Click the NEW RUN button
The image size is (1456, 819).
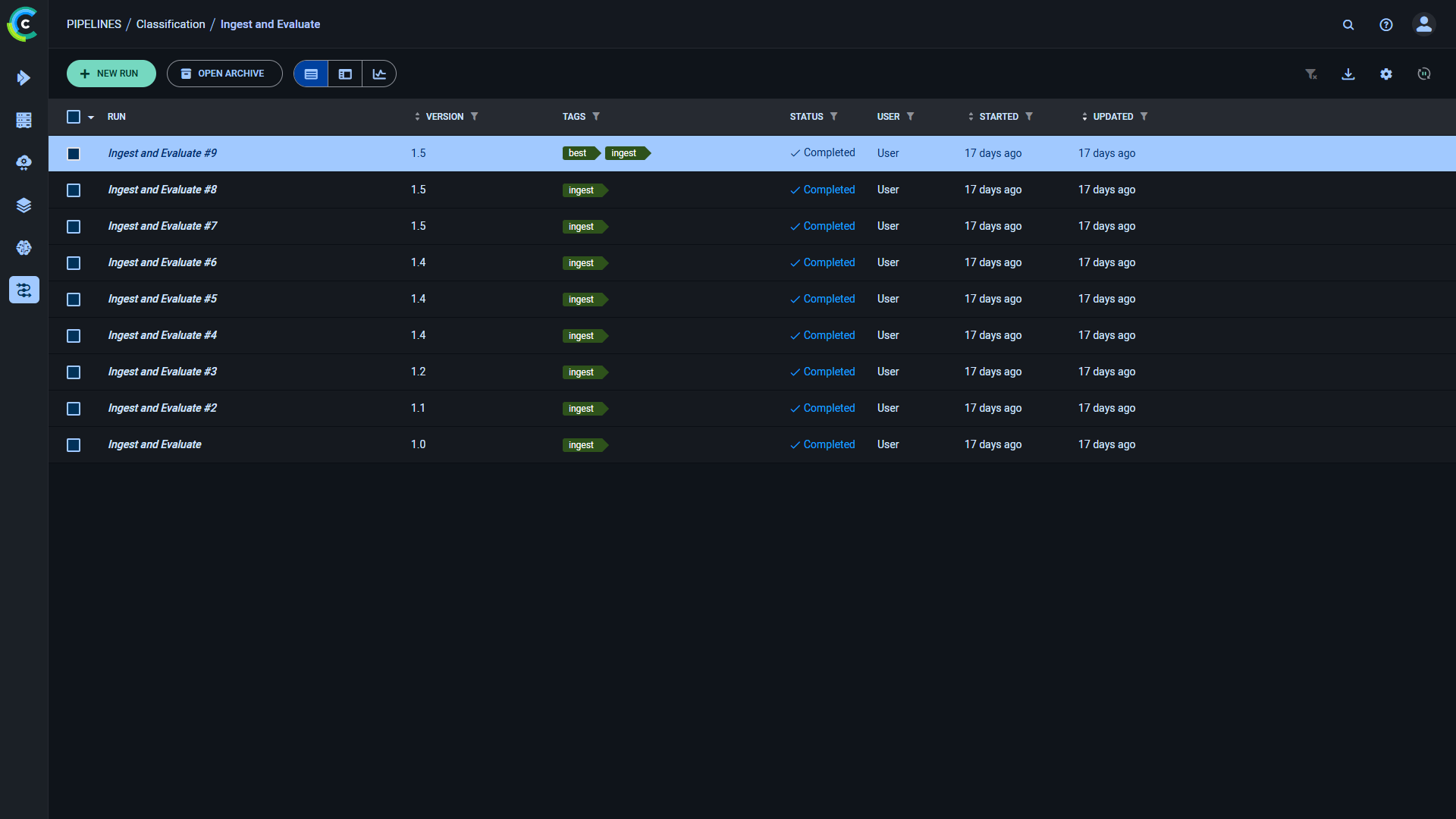[111, 74]
